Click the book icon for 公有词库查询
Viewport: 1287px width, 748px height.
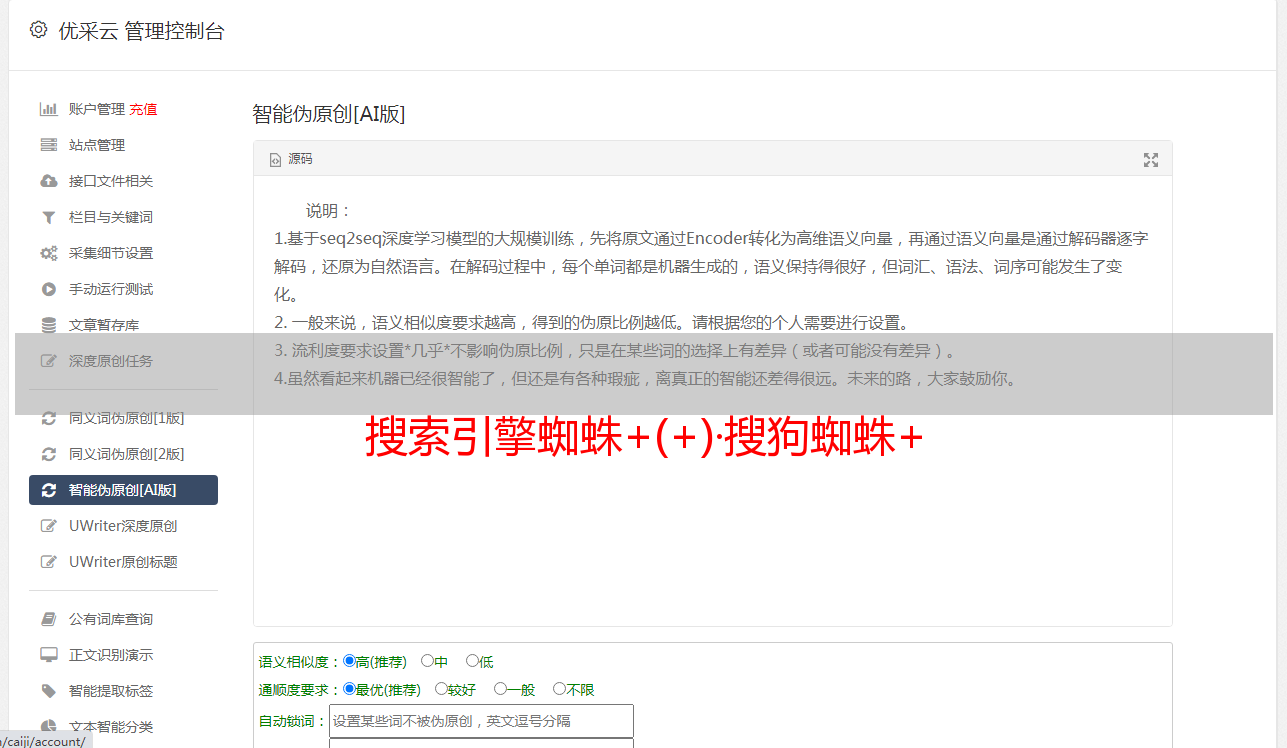coord(48,619)
